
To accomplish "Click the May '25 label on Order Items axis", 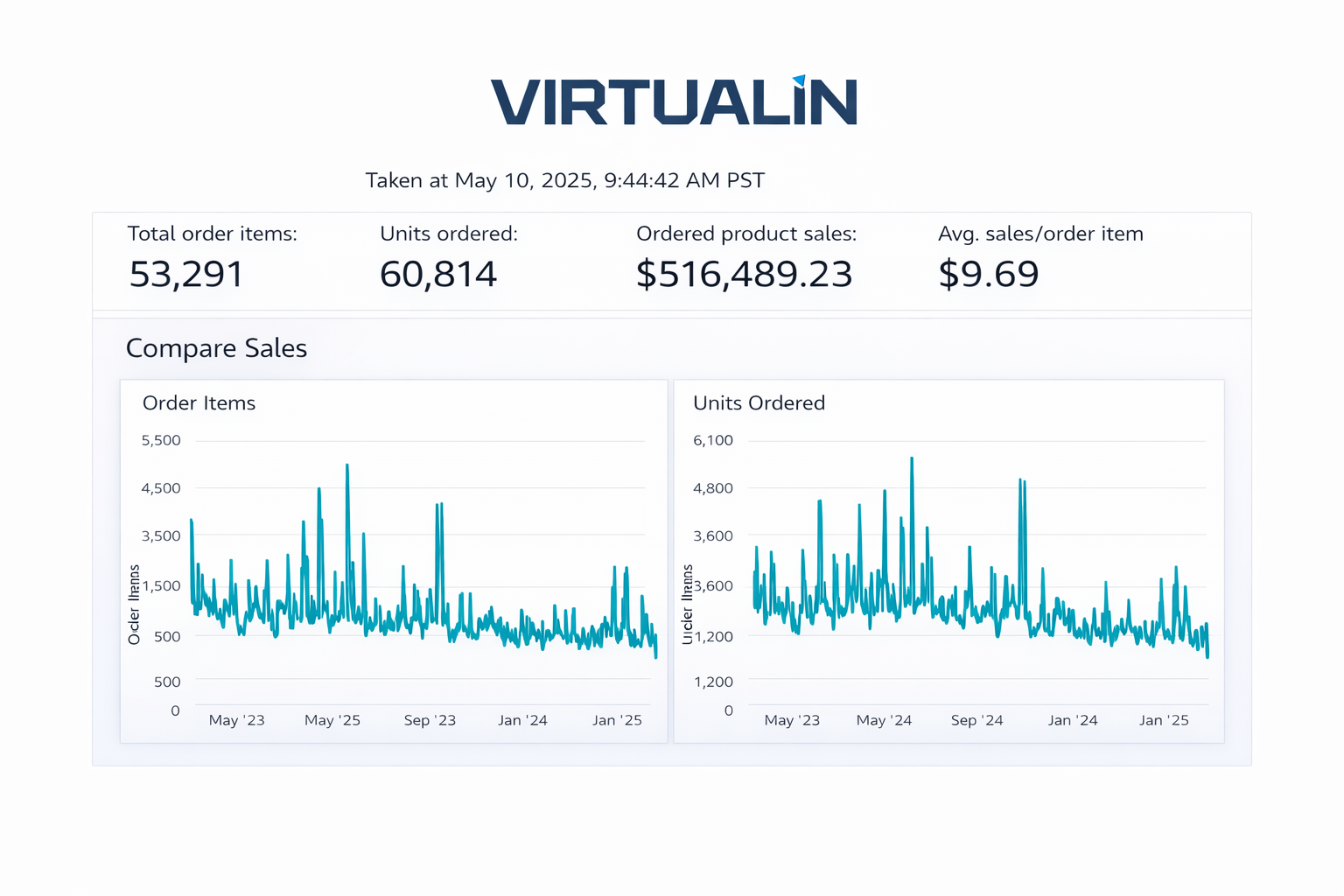I will (x=332, y=720).
